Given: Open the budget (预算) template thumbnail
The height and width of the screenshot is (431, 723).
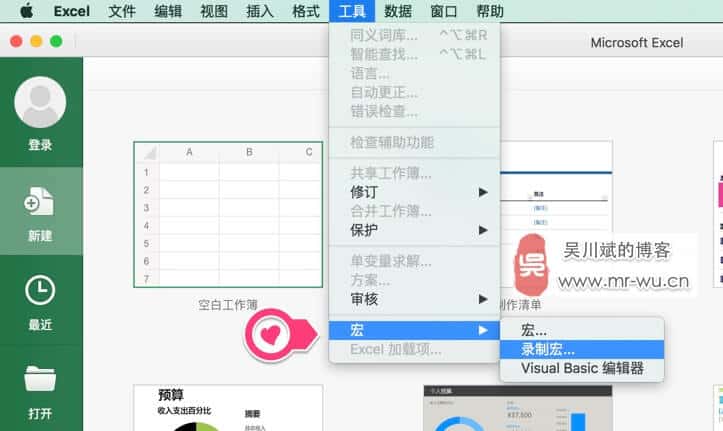Looking at the screenshot, I should (x=228, y=407).
